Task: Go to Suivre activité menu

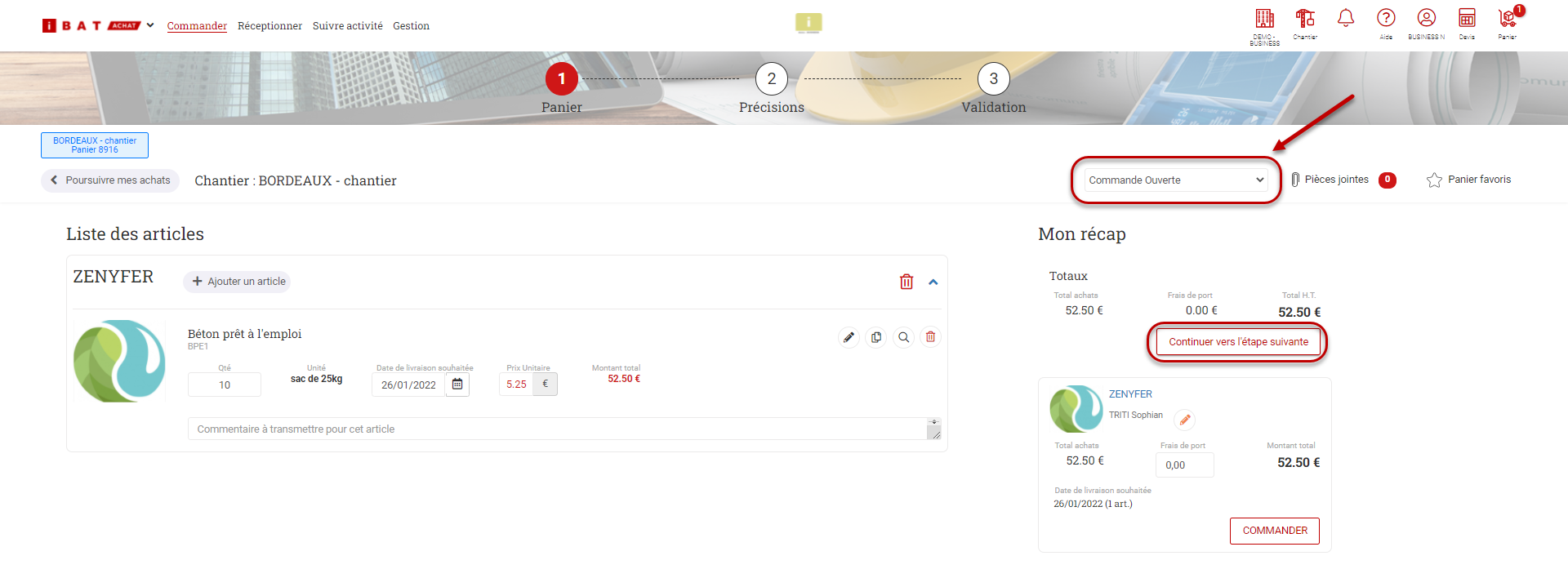Action: [x=347, y=26]
